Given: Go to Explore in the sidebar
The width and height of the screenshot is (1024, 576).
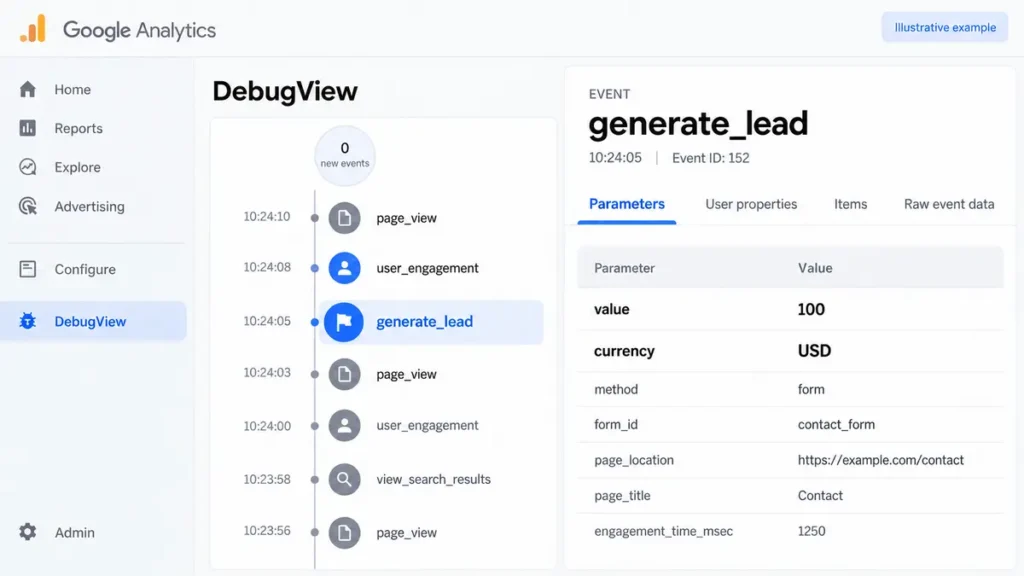Looking at the screenshot, I should [x=77, y=168].
